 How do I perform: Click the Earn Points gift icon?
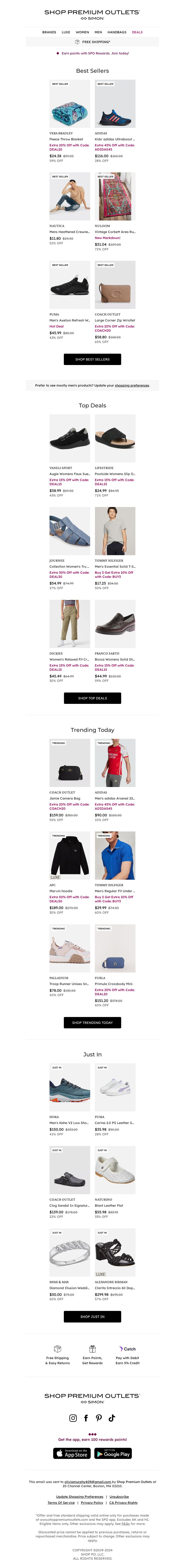[x=92, y=1349]
